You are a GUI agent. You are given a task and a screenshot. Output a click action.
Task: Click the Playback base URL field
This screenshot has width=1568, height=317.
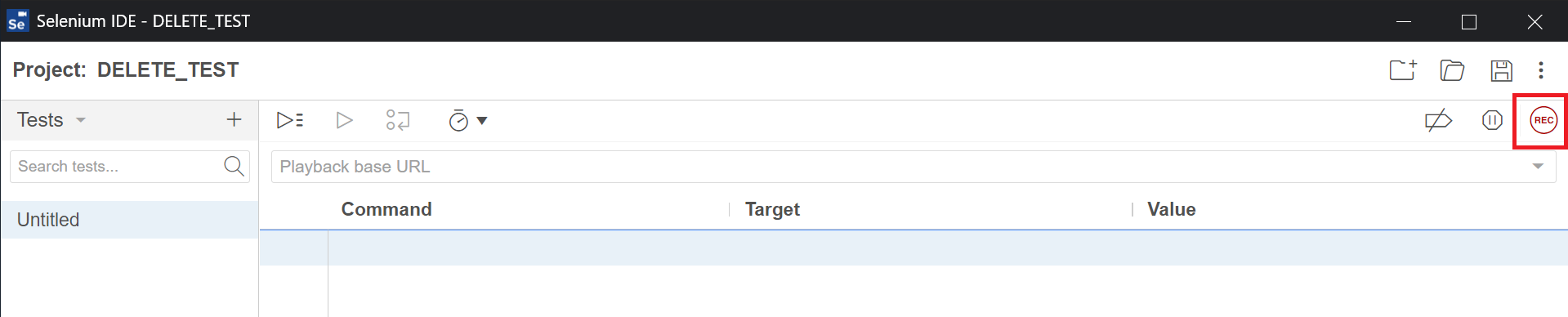click(x=899, y=167)
